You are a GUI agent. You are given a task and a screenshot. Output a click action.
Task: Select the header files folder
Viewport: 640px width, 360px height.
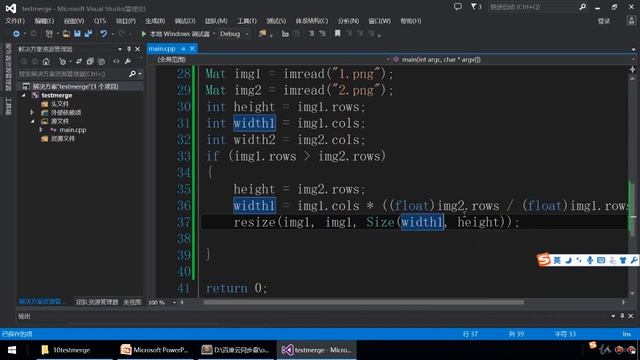pyautogui.click(x=60, y=104)
